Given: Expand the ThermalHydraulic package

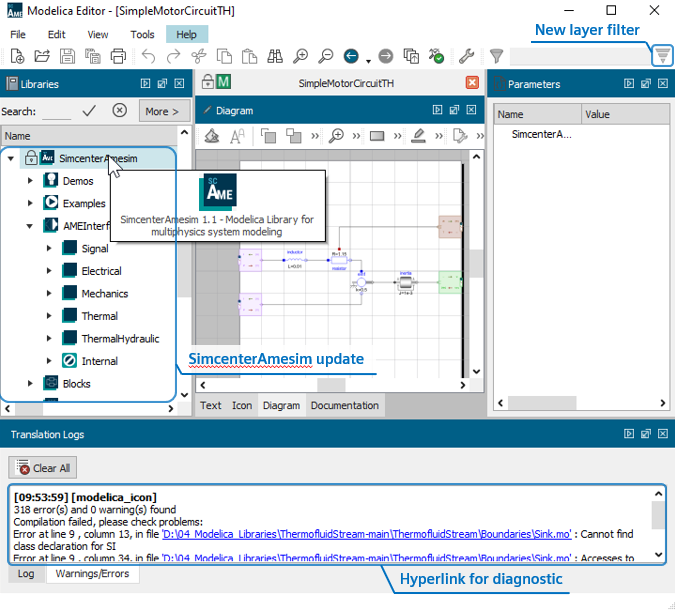Looking at the screenshot, I should click(x=49, y=338).
